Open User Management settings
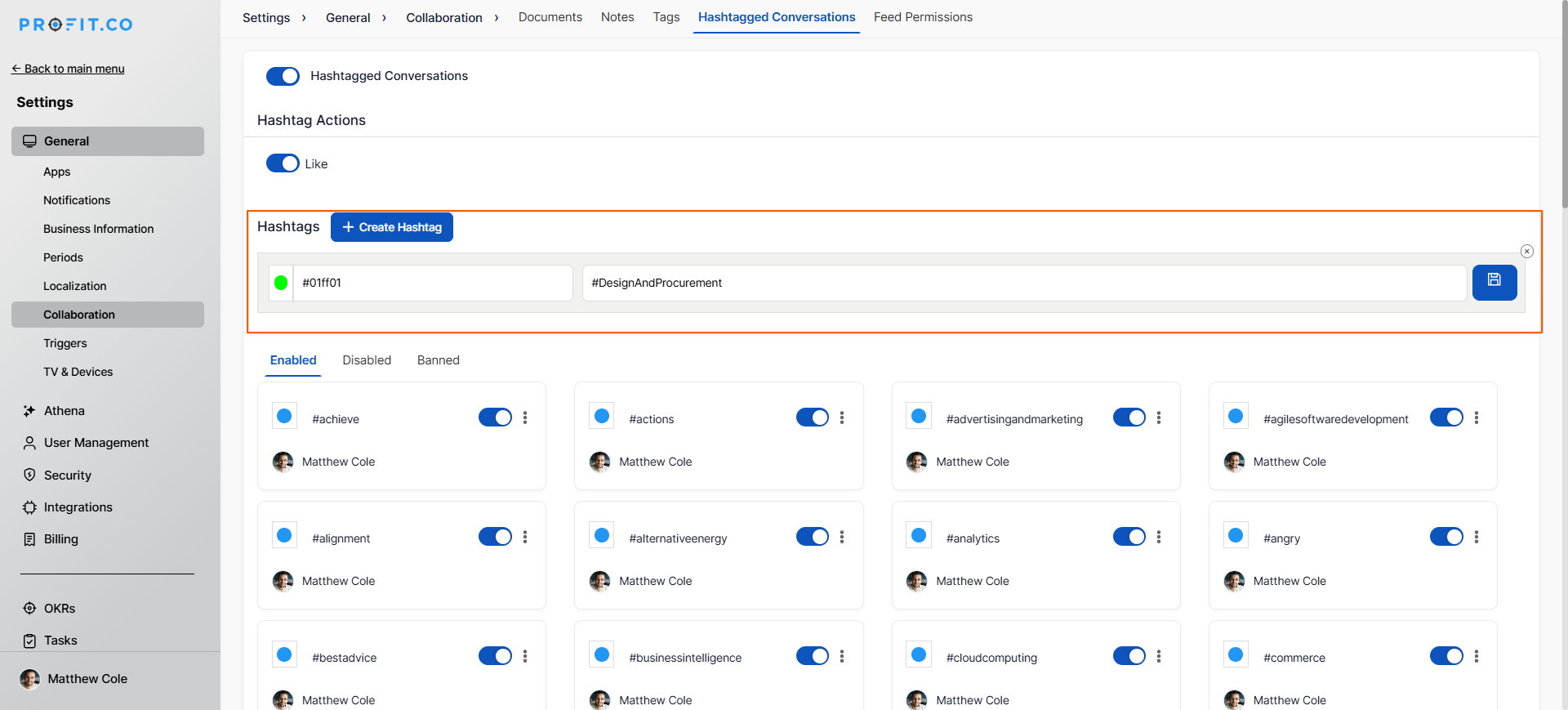The height and width of the screenshot is (710, 1568). 96,443
